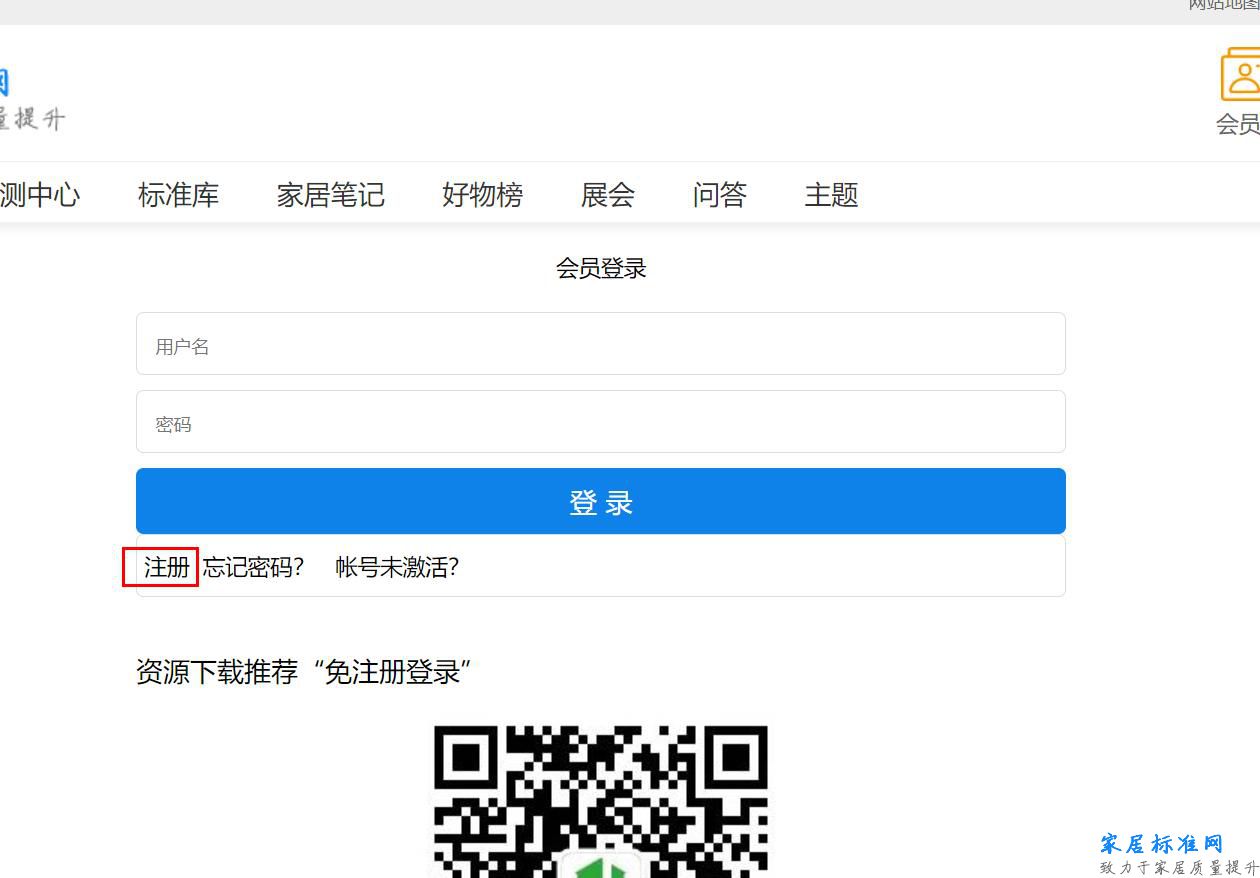Select 展会 in the navigation bar

click(607, 194)
